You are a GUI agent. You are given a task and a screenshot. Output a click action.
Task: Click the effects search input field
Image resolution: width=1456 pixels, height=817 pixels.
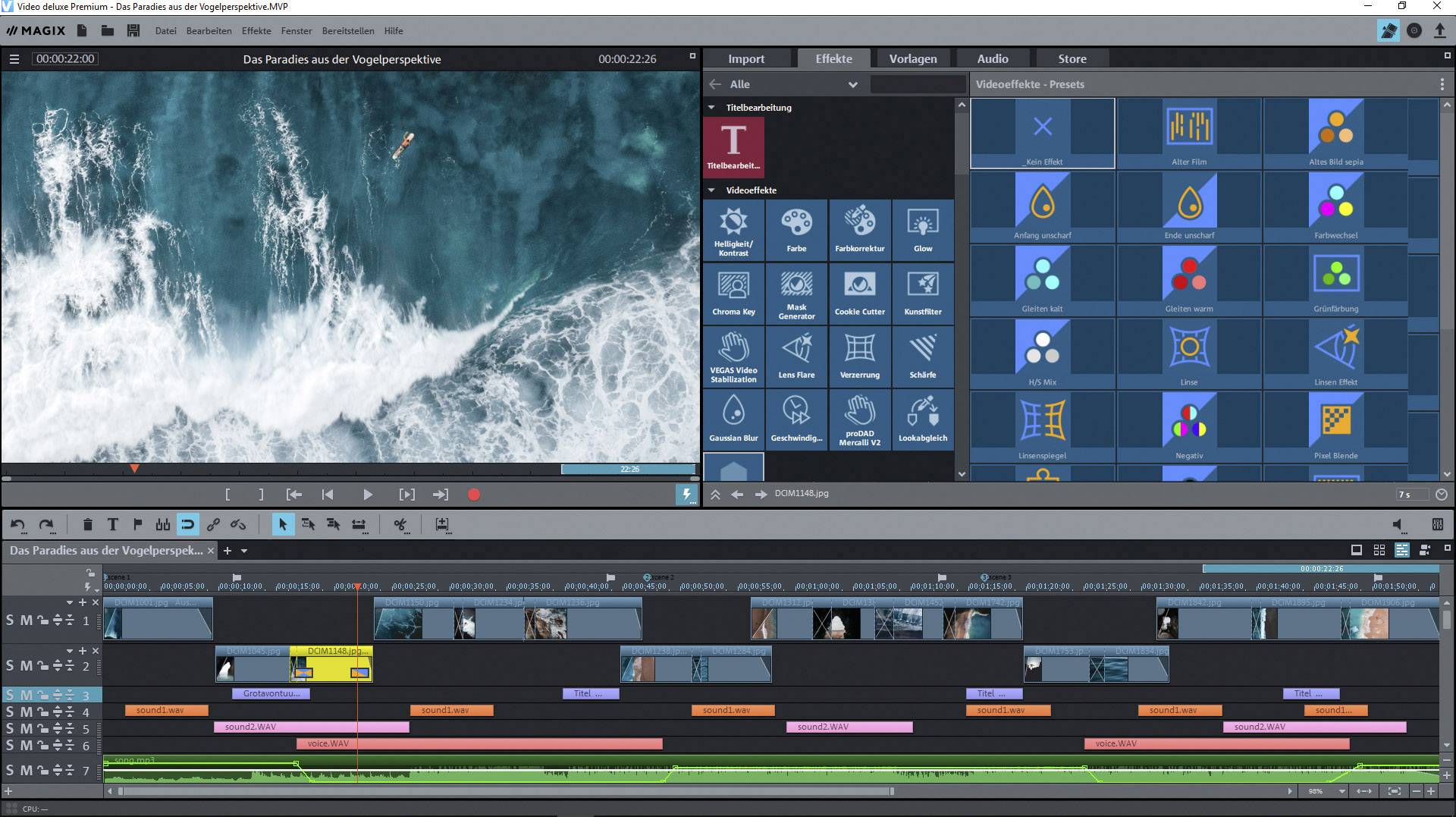coord(917,84)
